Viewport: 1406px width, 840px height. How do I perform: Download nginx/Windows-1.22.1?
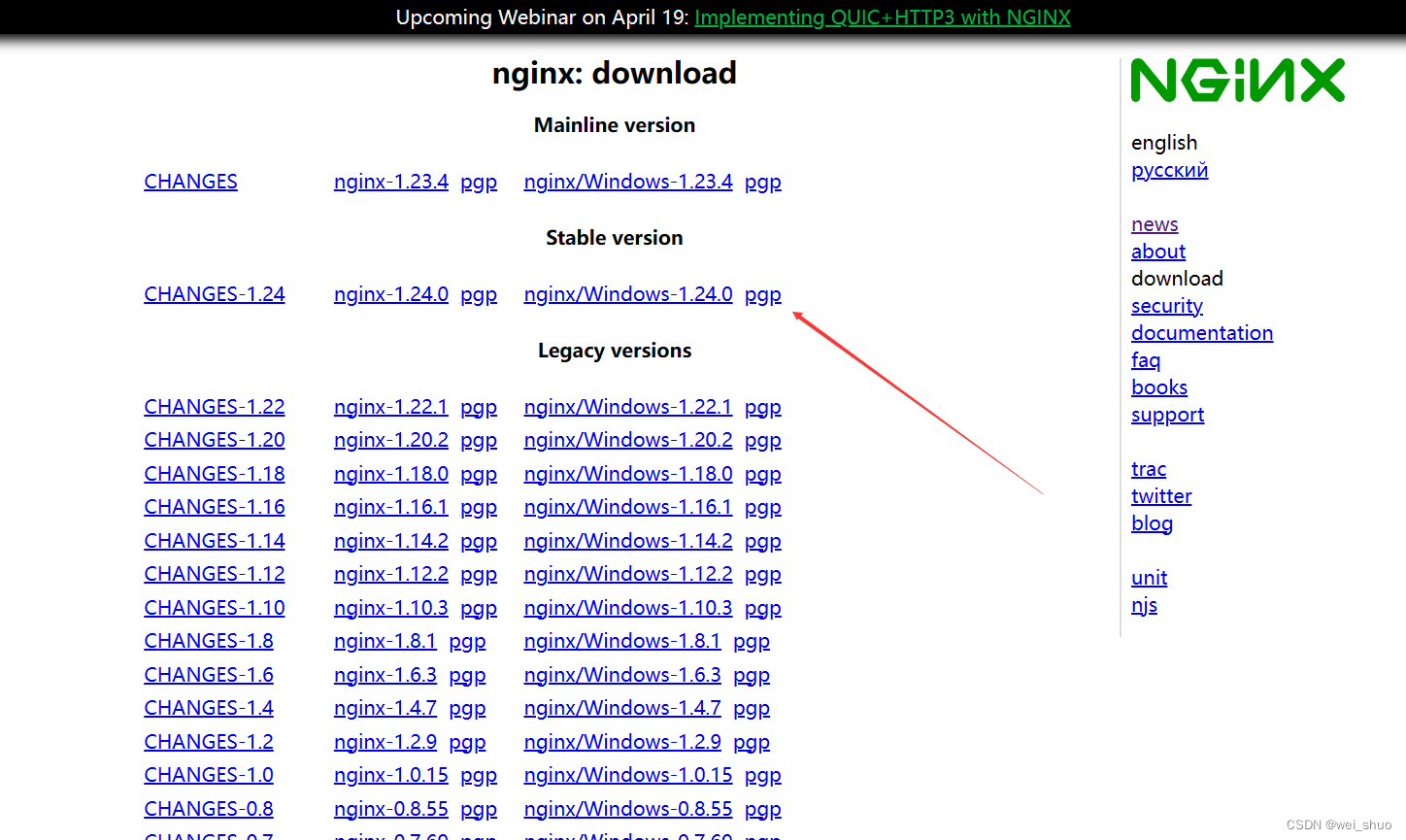pos(628,407)
